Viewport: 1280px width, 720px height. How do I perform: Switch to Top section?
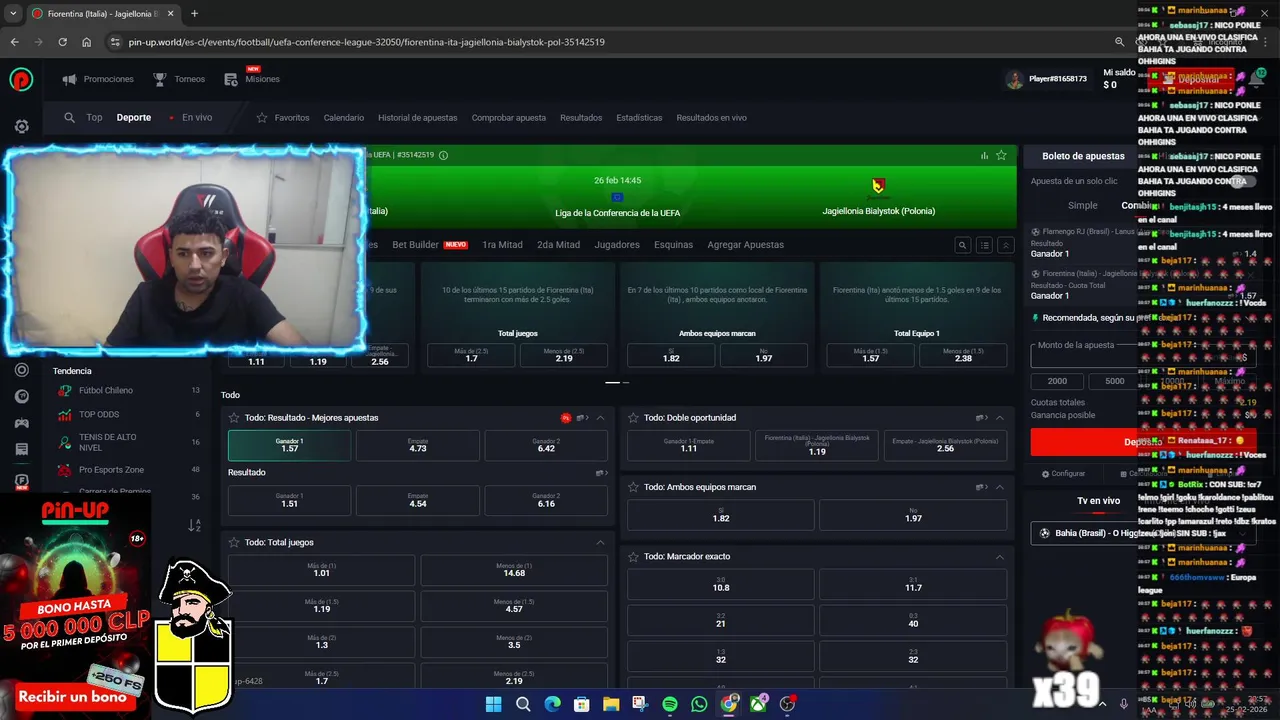coord(94,117)
